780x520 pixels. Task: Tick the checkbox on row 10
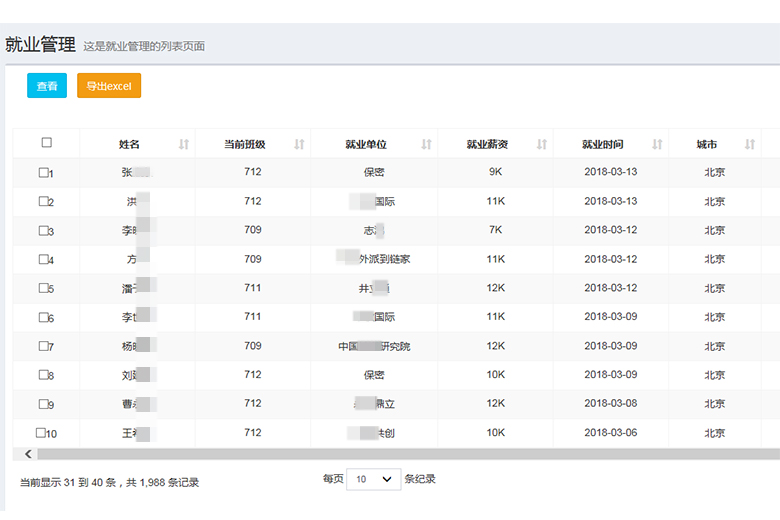[x=41, y=433]
